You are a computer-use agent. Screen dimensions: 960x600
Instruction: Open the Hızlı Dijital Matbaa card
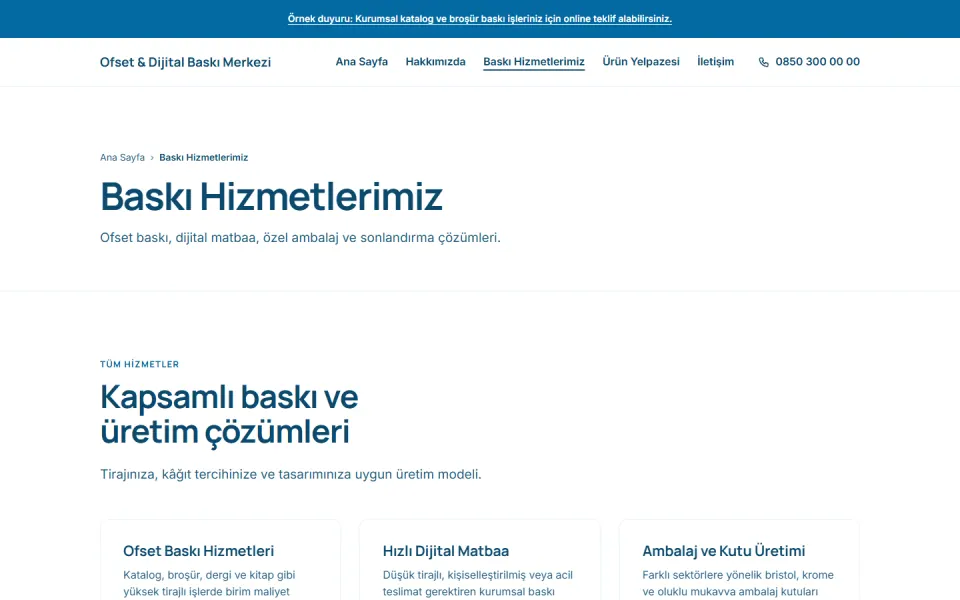480,560
